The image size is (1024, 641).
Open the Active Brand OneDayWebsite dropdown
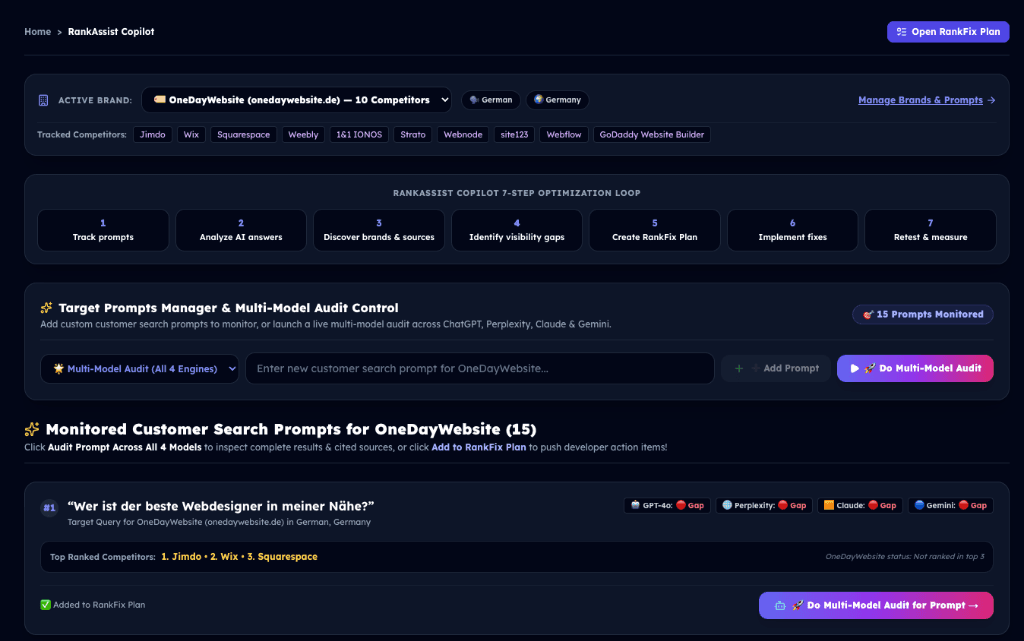tap(296, 100)
